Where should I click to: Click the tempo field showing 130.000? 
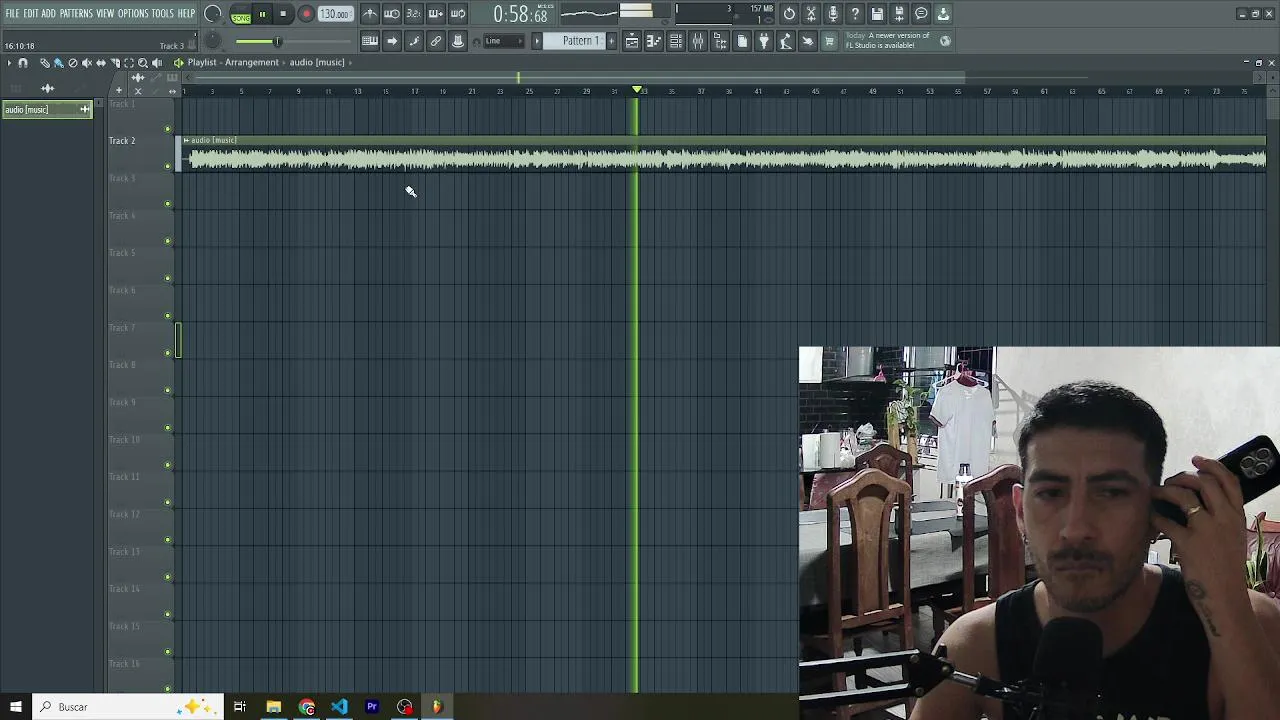tap(335, 14)
